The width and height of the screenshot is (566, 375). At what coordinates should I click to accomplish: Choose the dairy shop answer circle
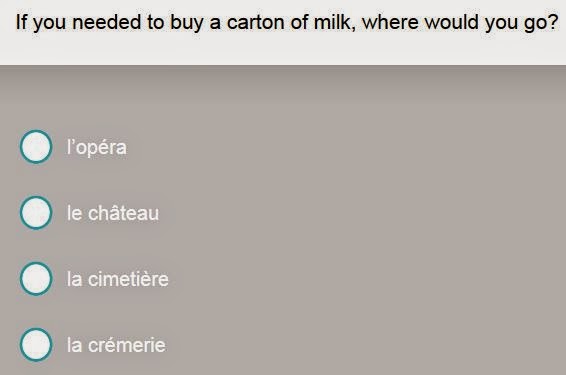[36, 345]
